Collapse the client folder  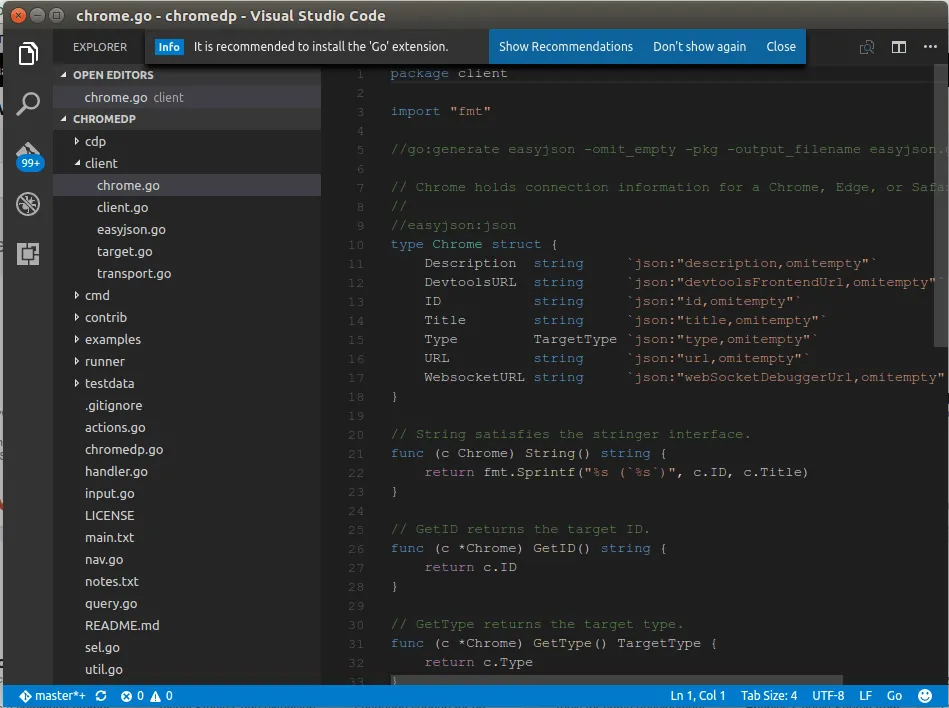100,163
